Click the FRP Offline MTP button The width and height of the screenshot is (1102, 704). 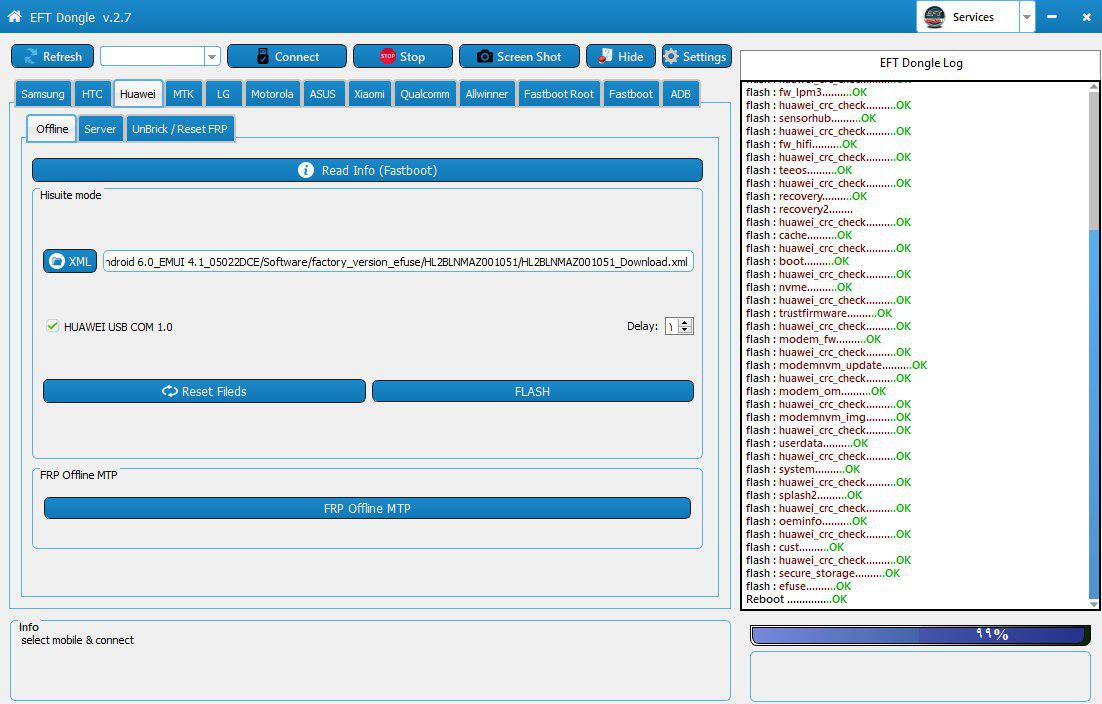point(367,508)
